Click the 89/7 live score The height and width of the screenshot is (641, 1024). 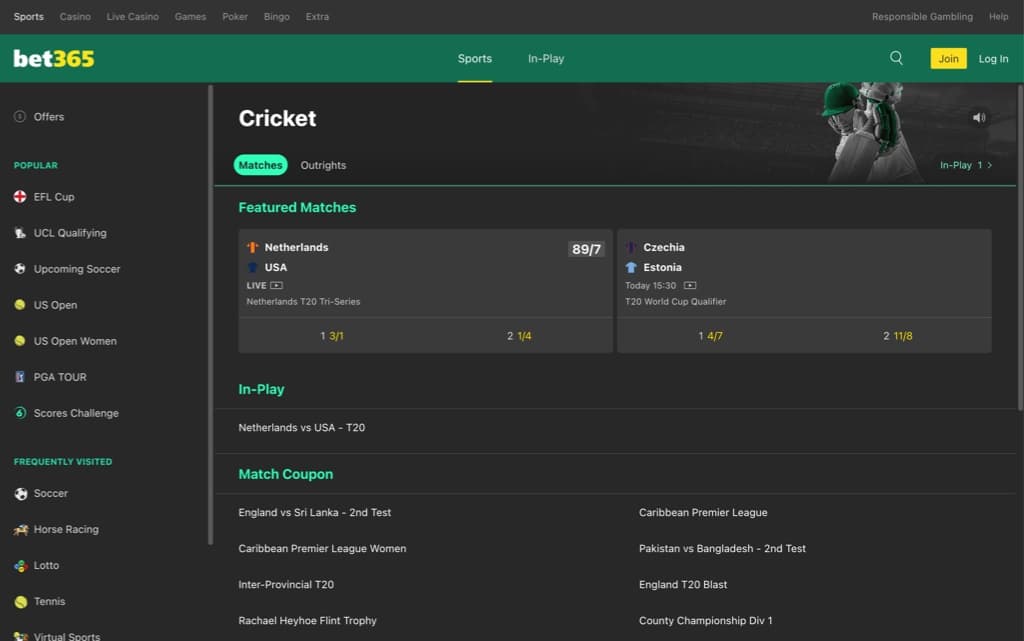(x=586, y=249)
